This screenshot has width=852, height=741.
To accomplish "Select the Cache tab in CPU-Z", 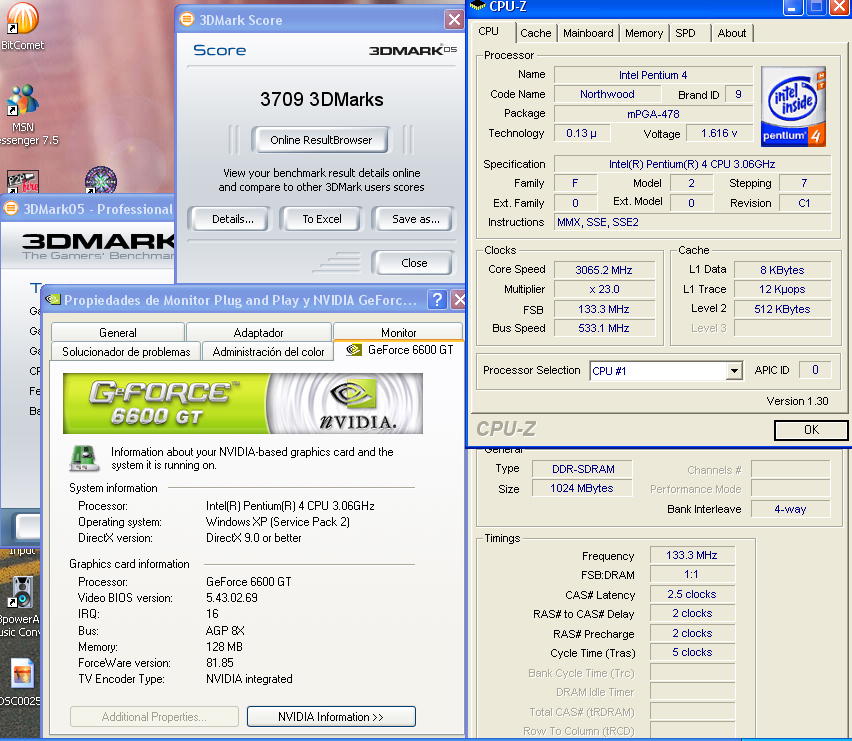I will tap(535, 33).
